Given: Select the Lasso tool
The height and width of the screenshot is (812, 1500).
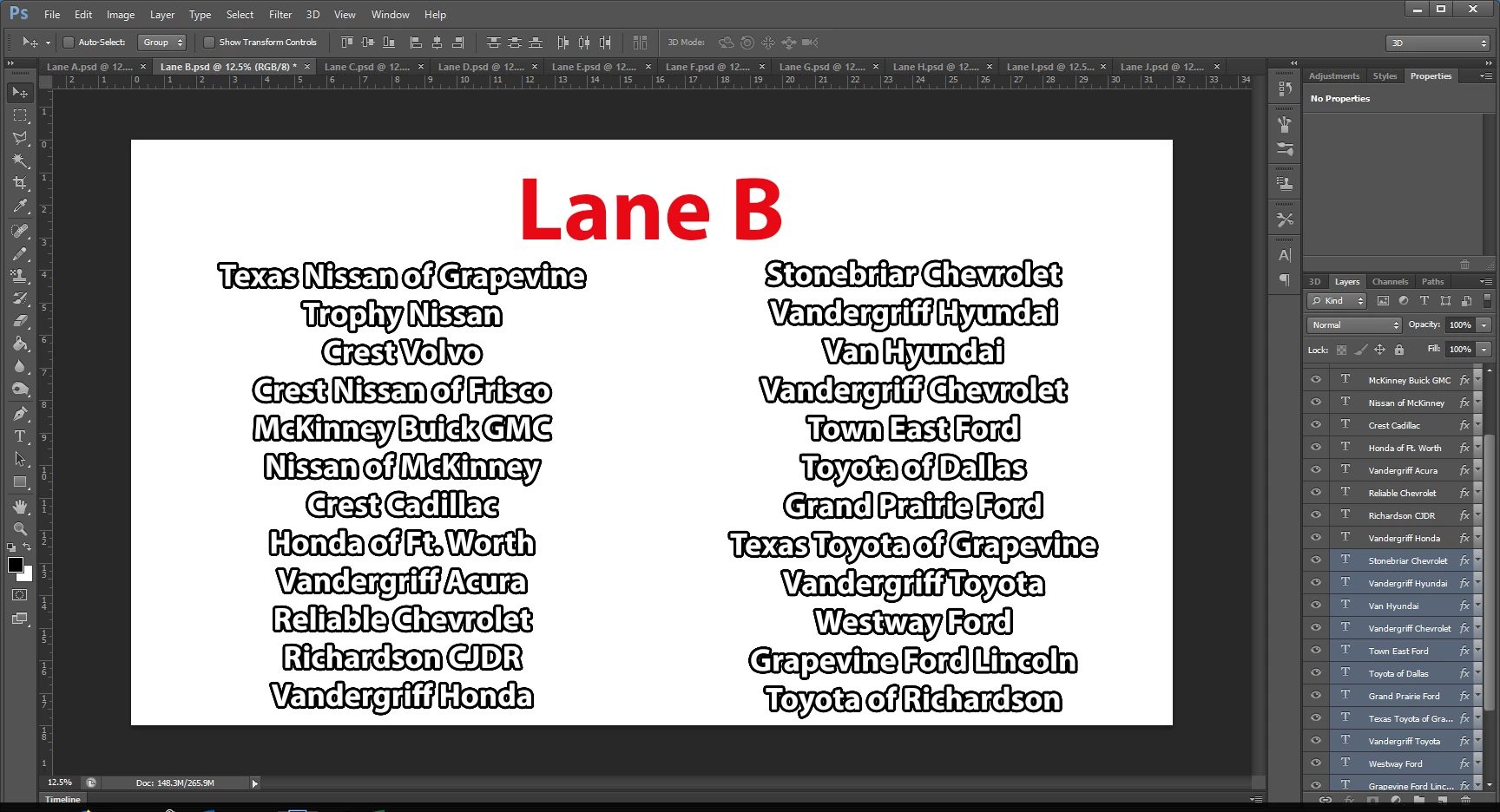Looking at the screenshot, I should point(20,137).
